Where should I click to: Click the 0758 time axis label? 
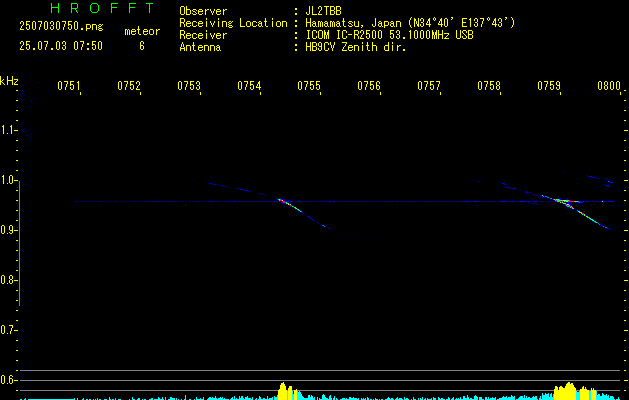489,86
